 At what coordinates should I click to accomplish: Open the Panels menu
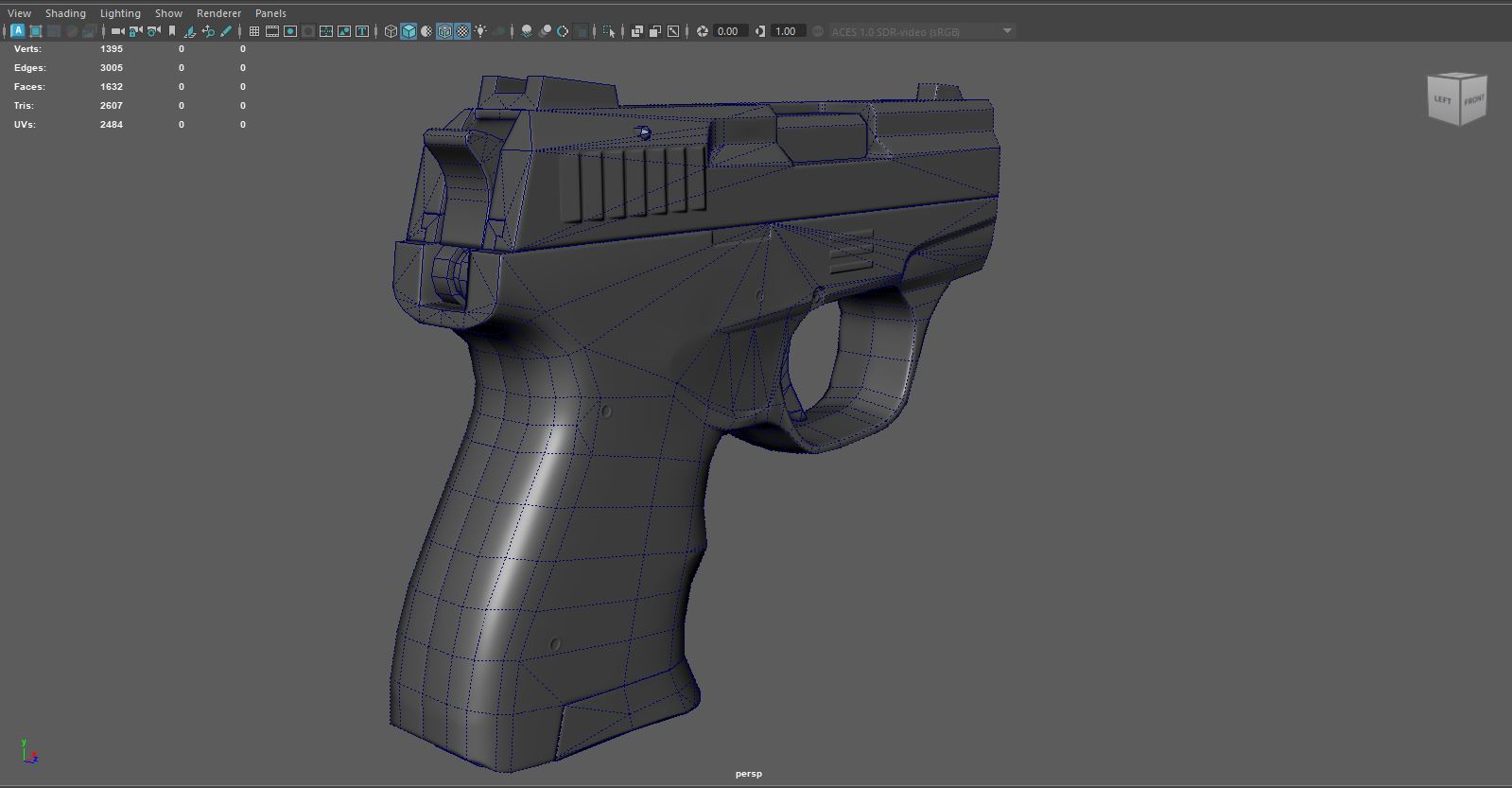coord(270,13)
